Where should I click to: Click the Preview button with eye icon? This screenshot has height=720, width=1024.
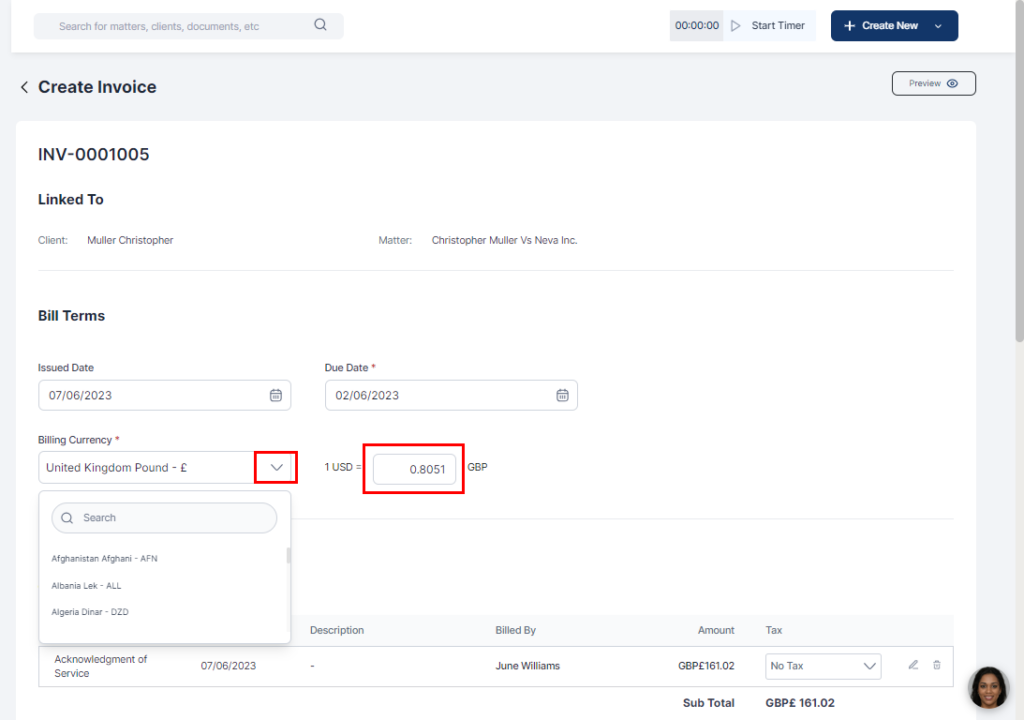click(933, 84)
